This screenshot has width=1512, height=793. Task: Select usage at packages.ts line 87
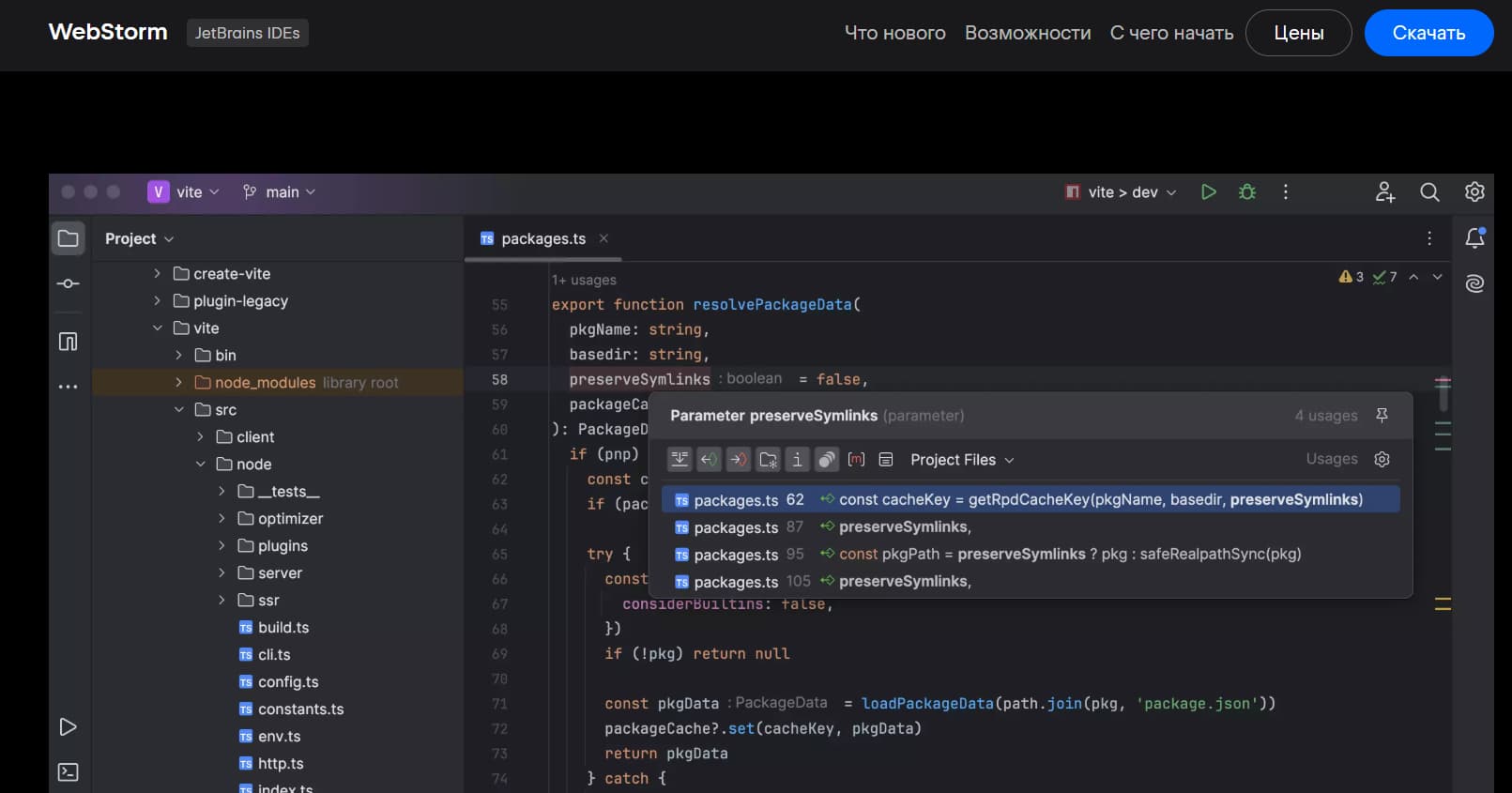click(1031, 526)
